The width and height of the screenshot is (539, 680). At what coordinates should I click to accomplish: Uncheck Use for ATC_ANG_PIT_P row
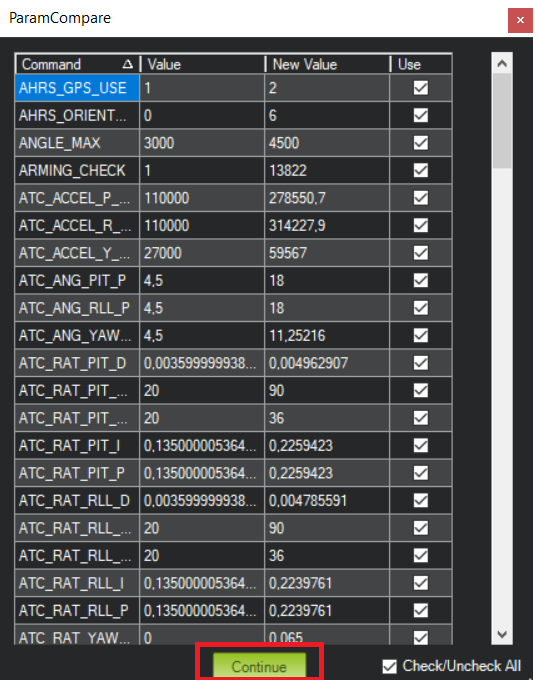click(x=421, y=281)
